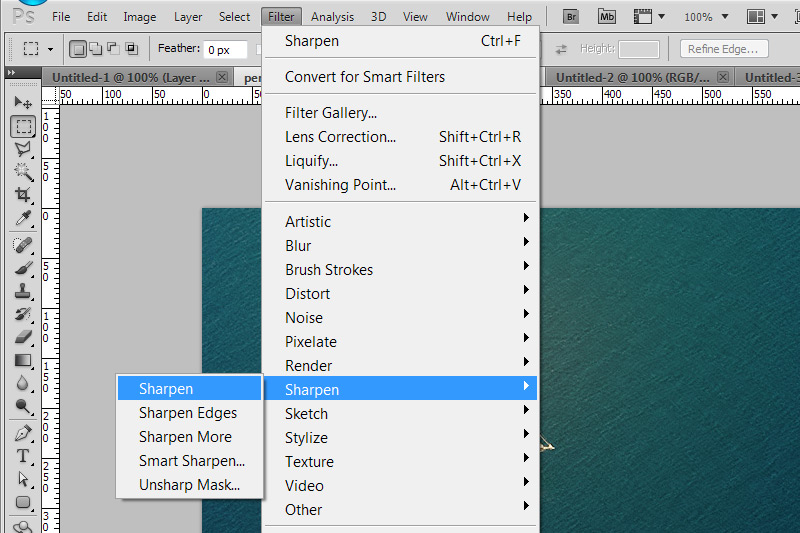Enable the Add to selection mode
Image resolution: width=800 pixels, height=533 pixels.
pyautogui.click(x=95, y=49)
